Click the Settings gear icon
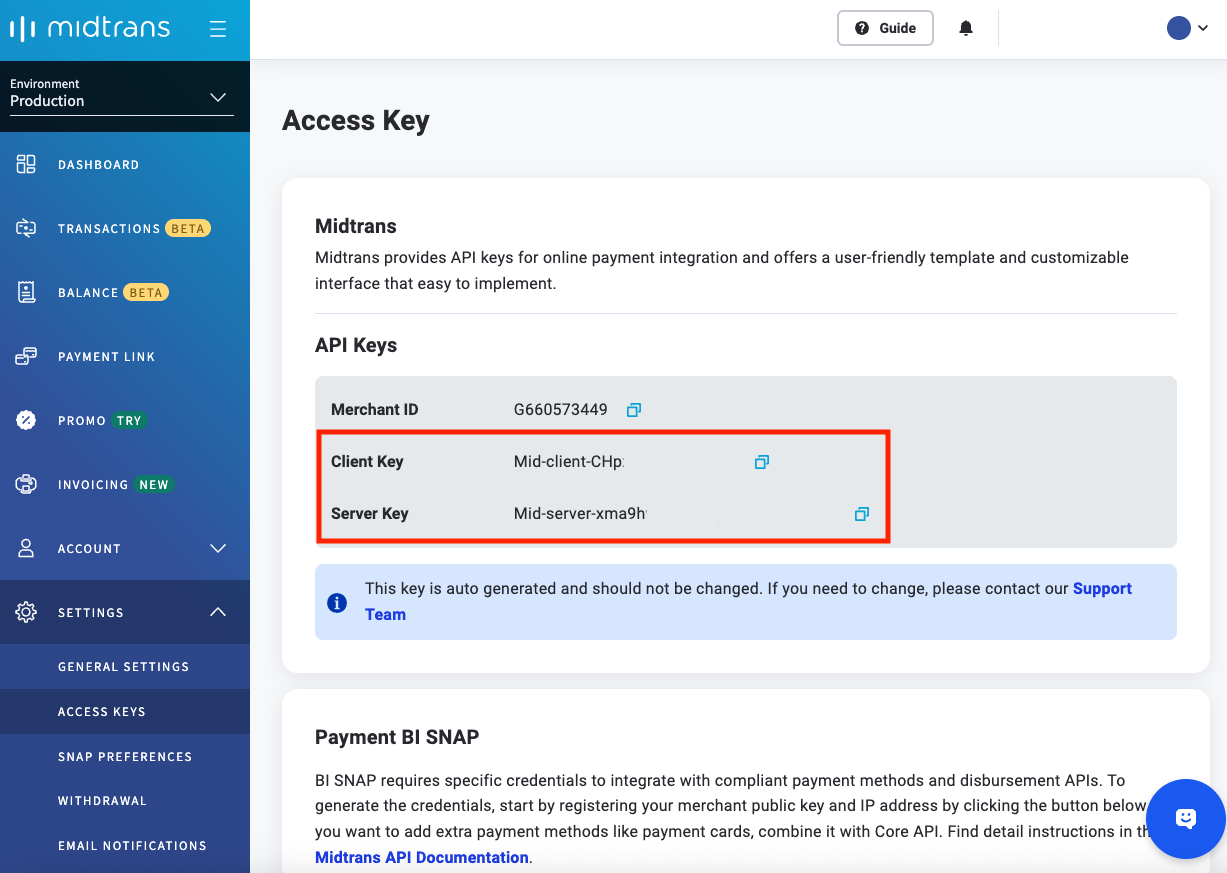This screenshot has height=873, width=1227. pos(26,612)
